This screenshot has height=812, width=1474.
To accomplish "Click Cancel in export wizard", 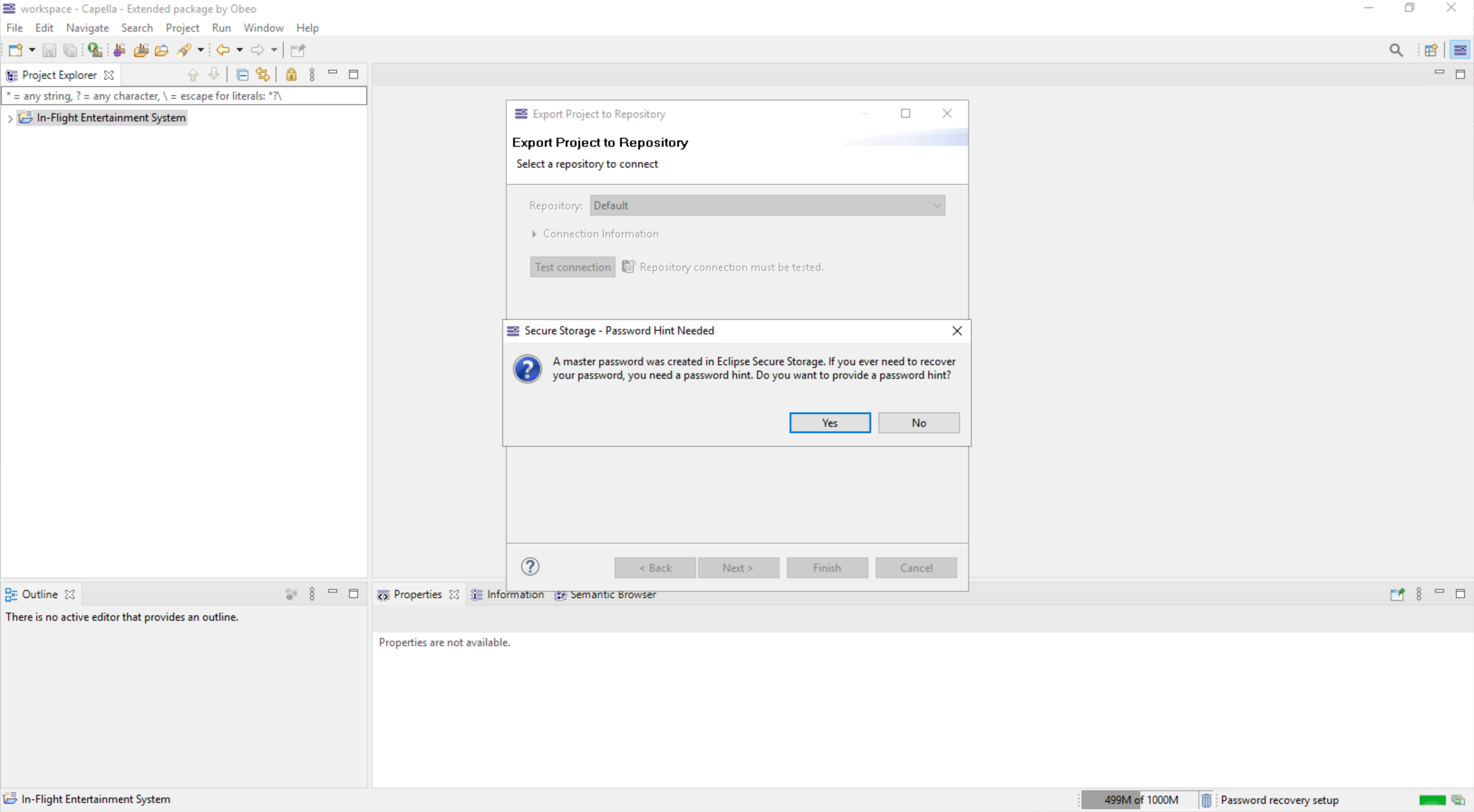I will click(x=916, y=568).
